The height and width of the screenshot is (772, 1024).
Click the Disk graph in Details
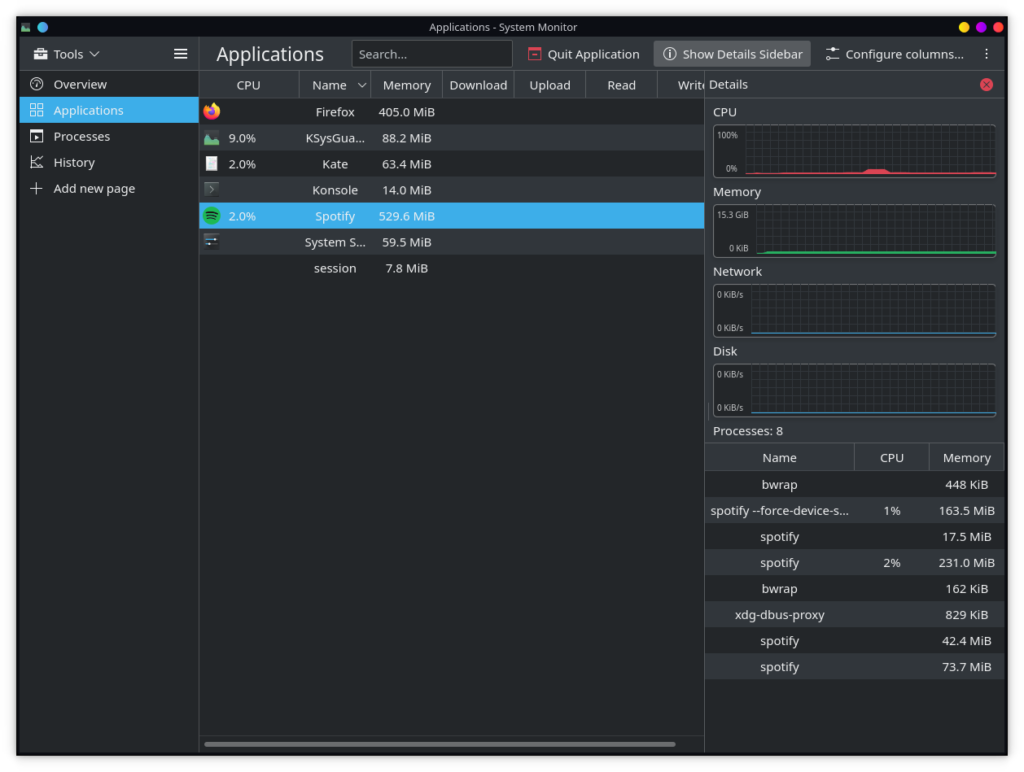tap(854, 390)
